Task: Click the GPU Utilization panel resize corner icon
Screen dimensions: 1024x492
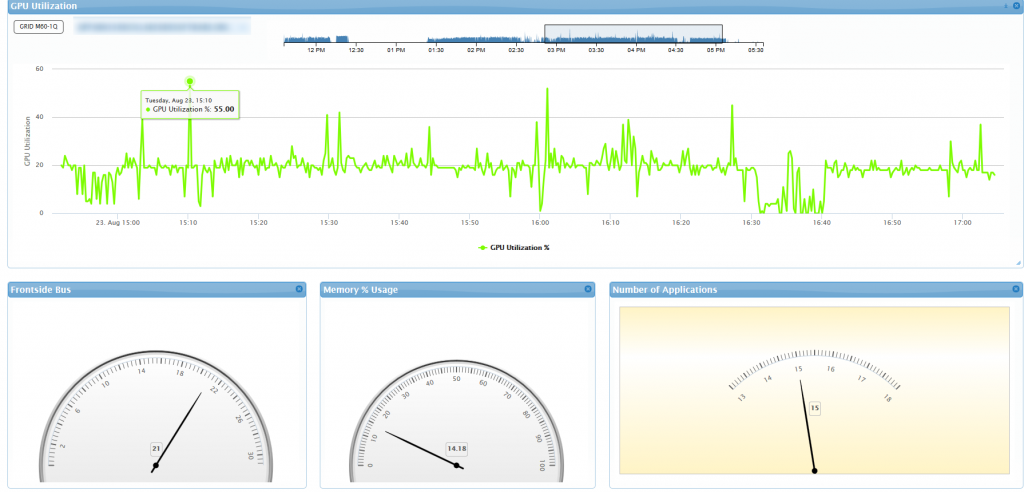Action: click(1017, 262)
